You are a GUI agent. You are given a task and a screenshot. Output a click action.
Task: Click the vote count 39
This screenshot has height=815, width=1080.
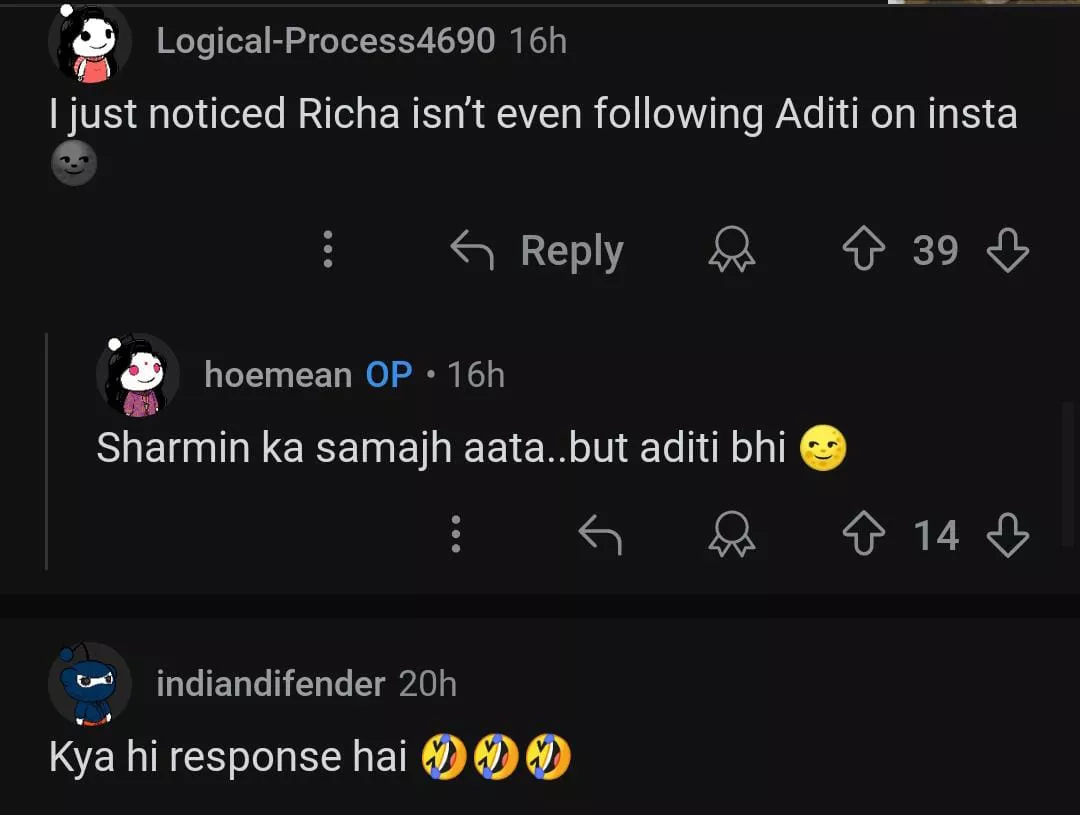coord(935,250)
